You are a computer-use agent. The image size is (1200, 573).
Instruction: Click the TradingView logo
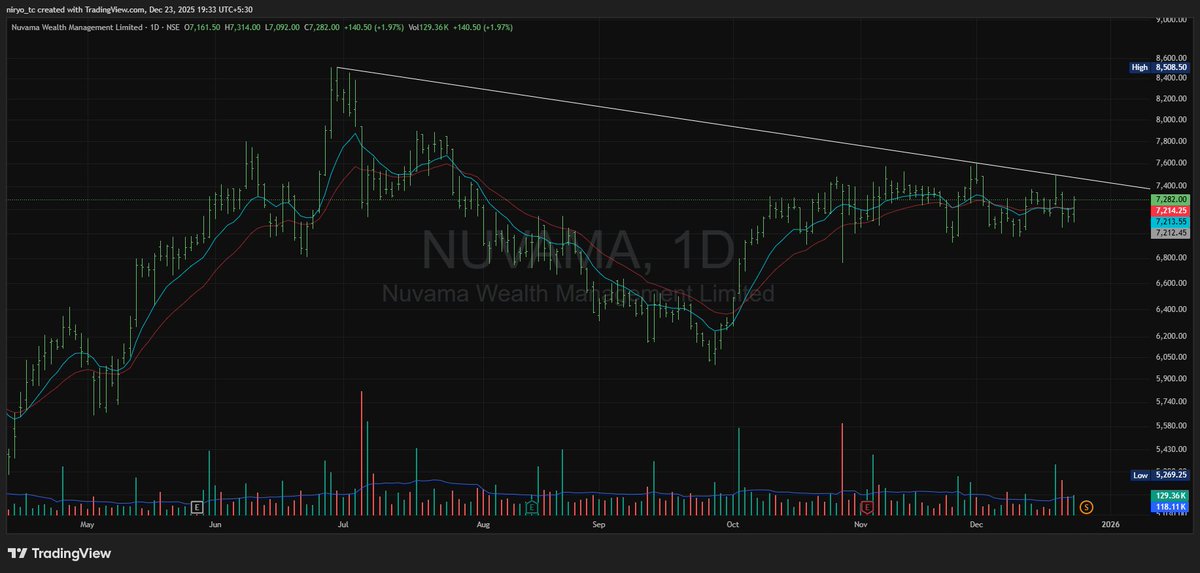pos(59,553)
